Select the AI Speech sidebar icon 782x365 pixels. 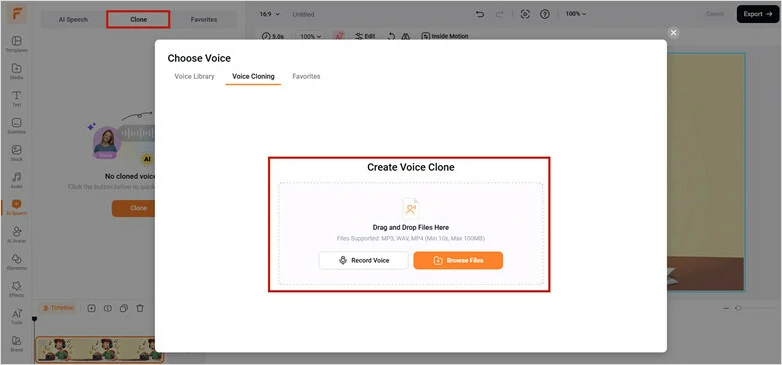point(16,207)
